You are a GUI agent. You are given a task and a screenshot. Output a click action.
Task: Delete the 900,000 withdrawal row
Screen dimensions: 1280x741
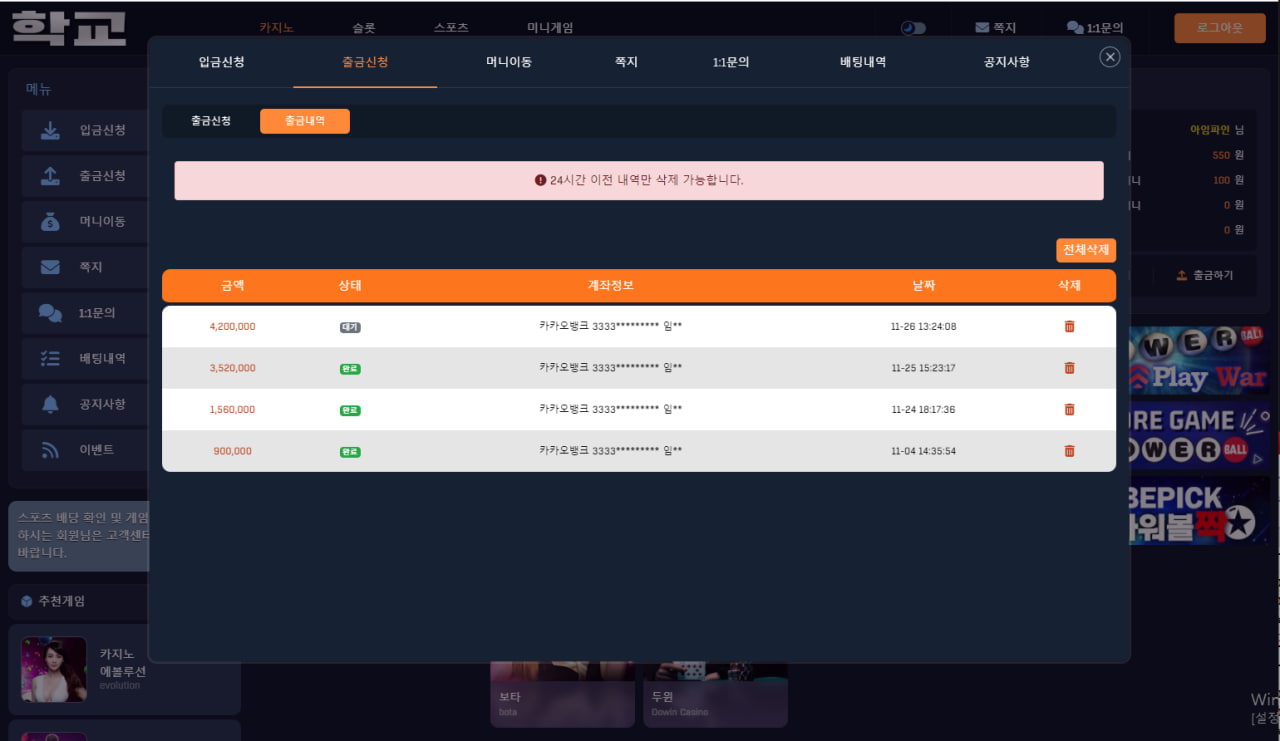point(1069,451)
